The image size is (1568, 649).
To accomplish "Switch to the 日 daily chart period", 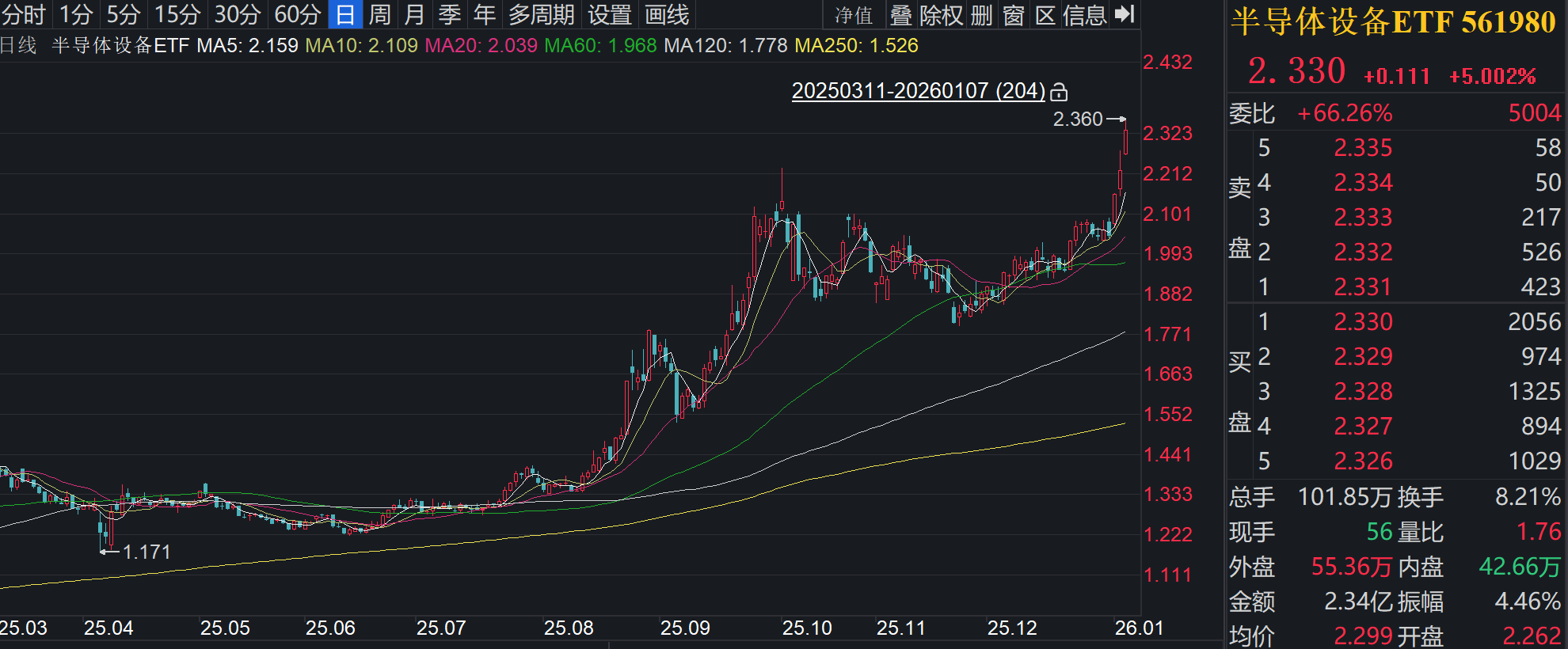I will 345,15.
